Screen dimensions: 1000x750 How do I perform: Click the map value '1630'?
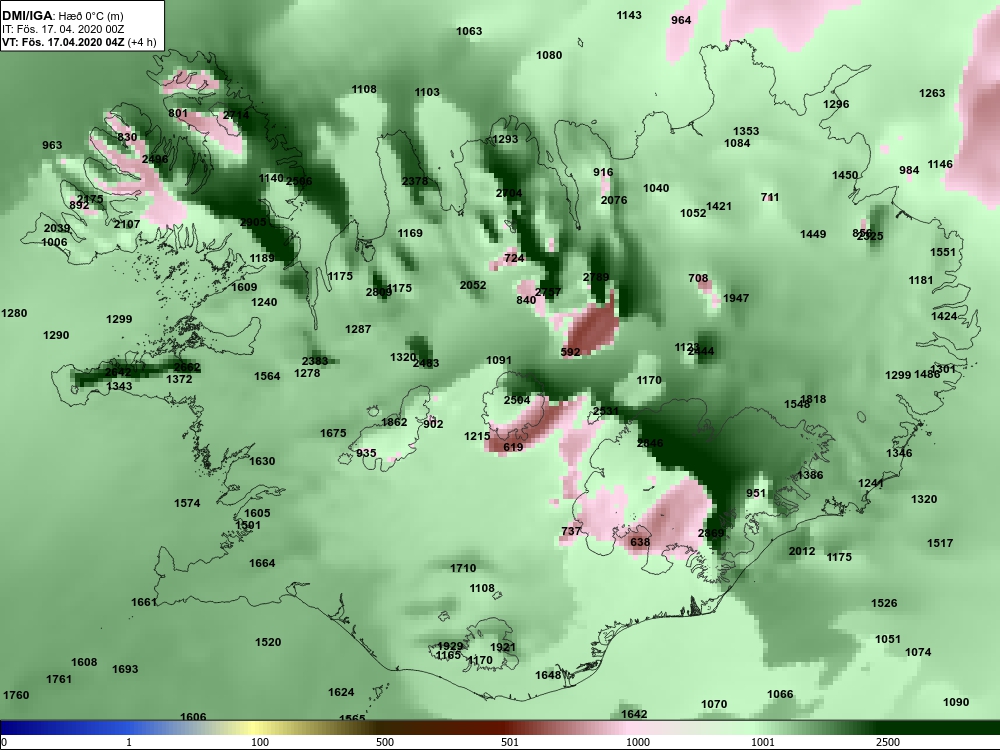click(262, 462)
